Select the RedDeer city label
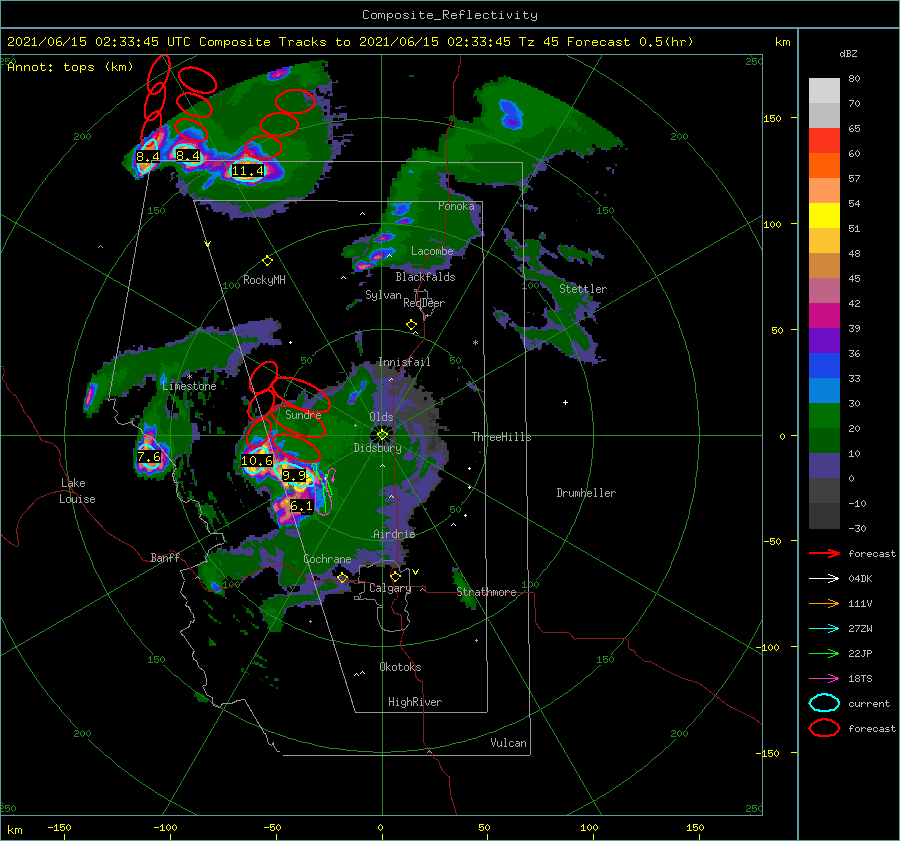The width and height of the screenshot is (900, 841). coord(424,303)
